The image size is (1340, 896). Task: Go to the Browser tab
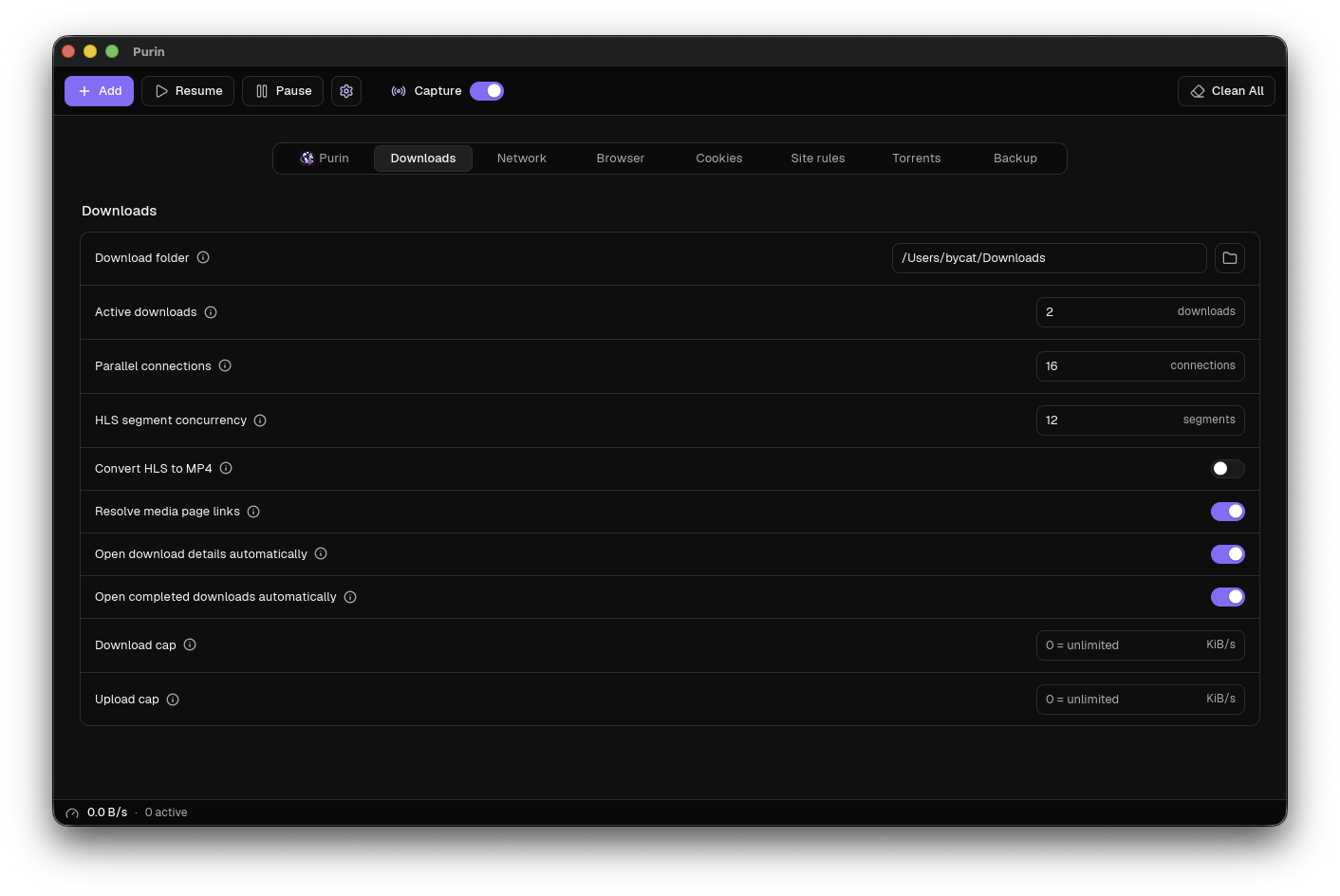(621, 159)
